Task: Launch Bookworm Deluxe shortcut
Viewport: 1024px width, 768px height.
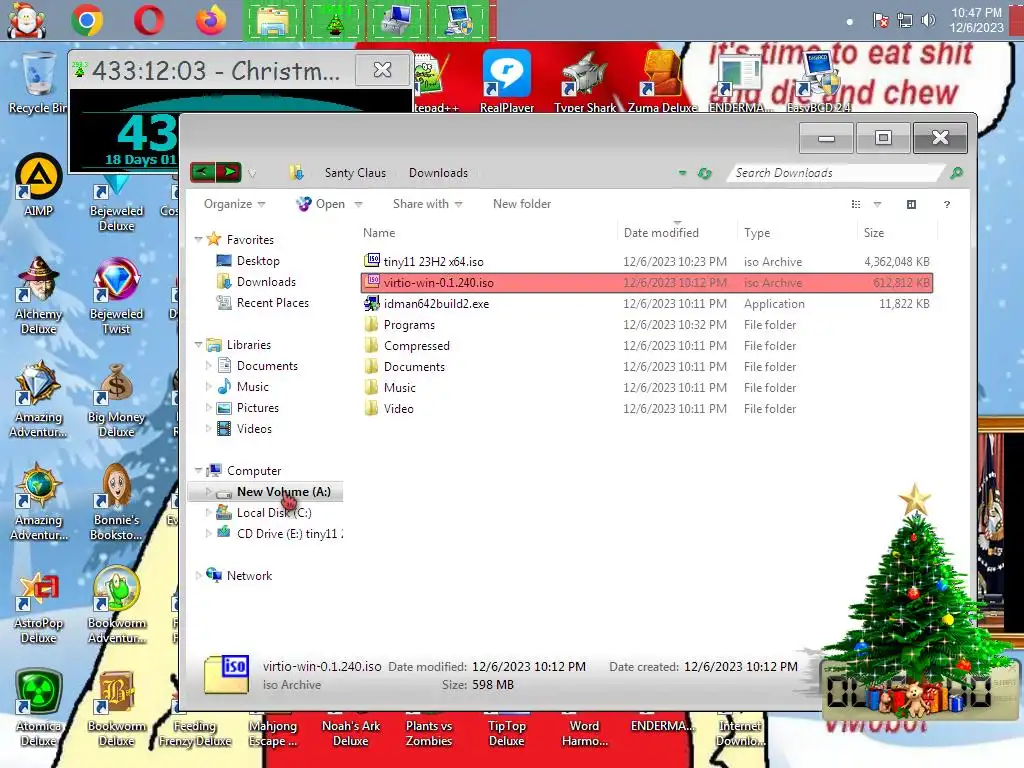Action: 116,709
